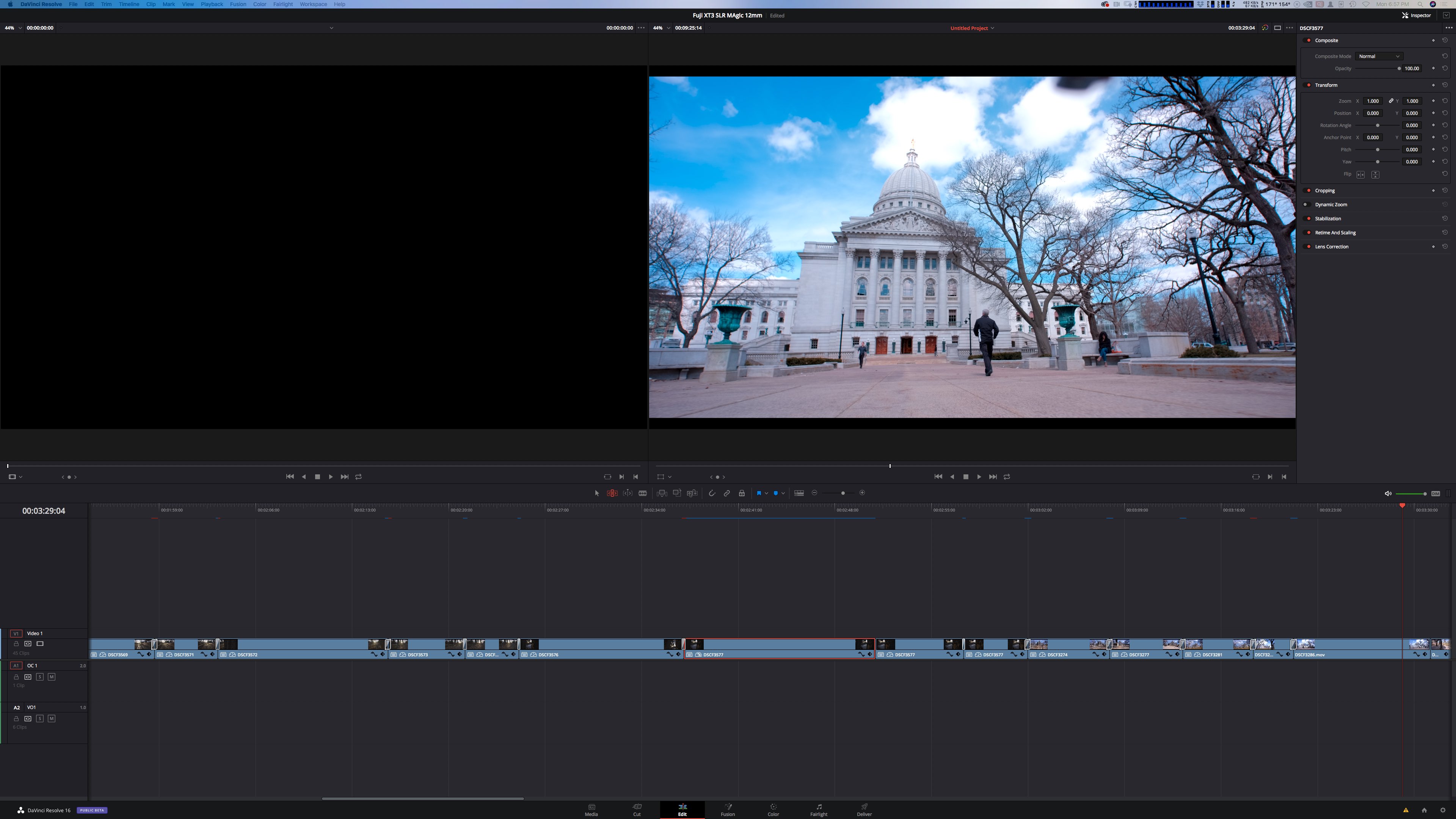Open timeline viewer 44% zoom dropdown
This screenshot has width=1456, height=819.
pos(662,28)
